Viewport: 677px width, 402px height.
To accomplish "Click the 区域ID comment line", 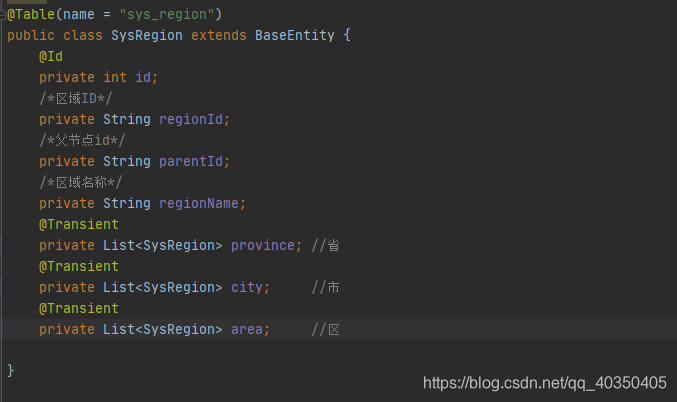I will tap(76, 98).
